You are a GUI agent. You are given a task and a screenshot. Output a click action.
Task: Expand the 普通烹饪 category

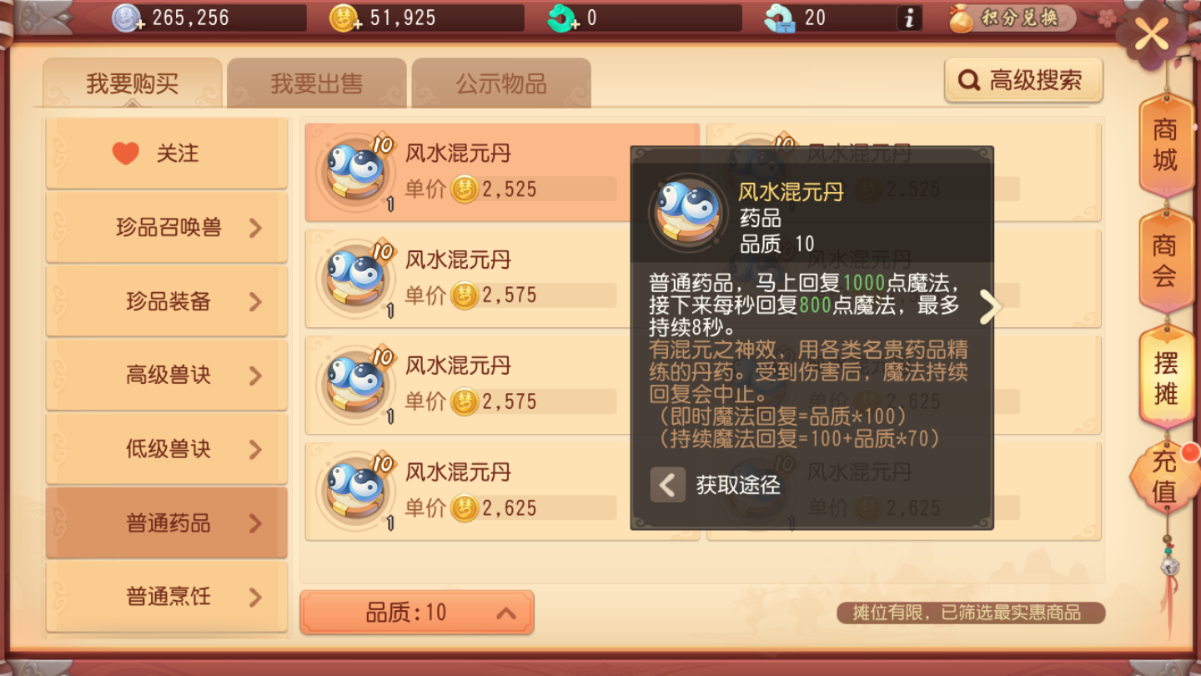(x=166, y=597)
